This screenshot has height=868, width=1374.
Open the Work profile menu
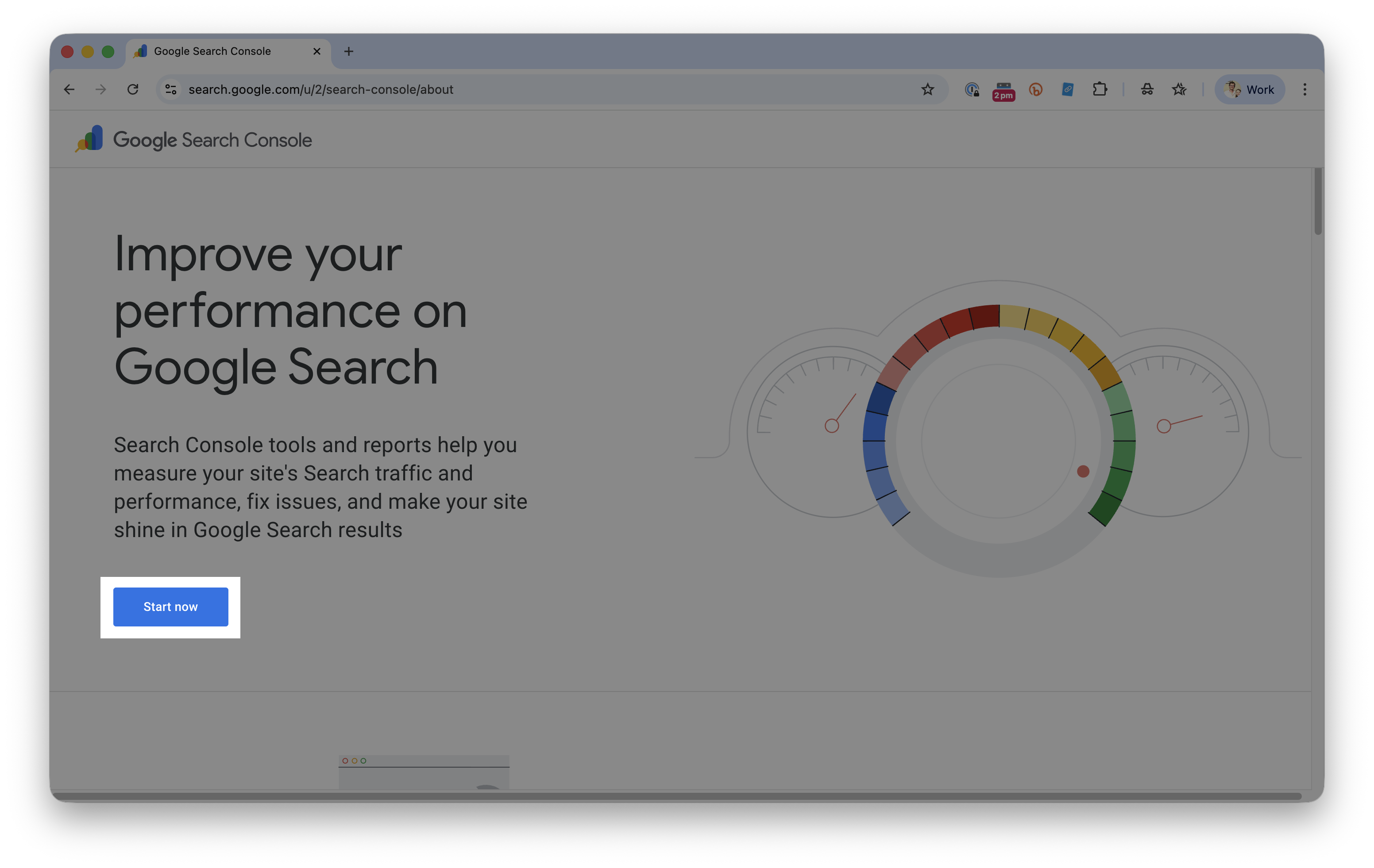tap(1249, 89)
